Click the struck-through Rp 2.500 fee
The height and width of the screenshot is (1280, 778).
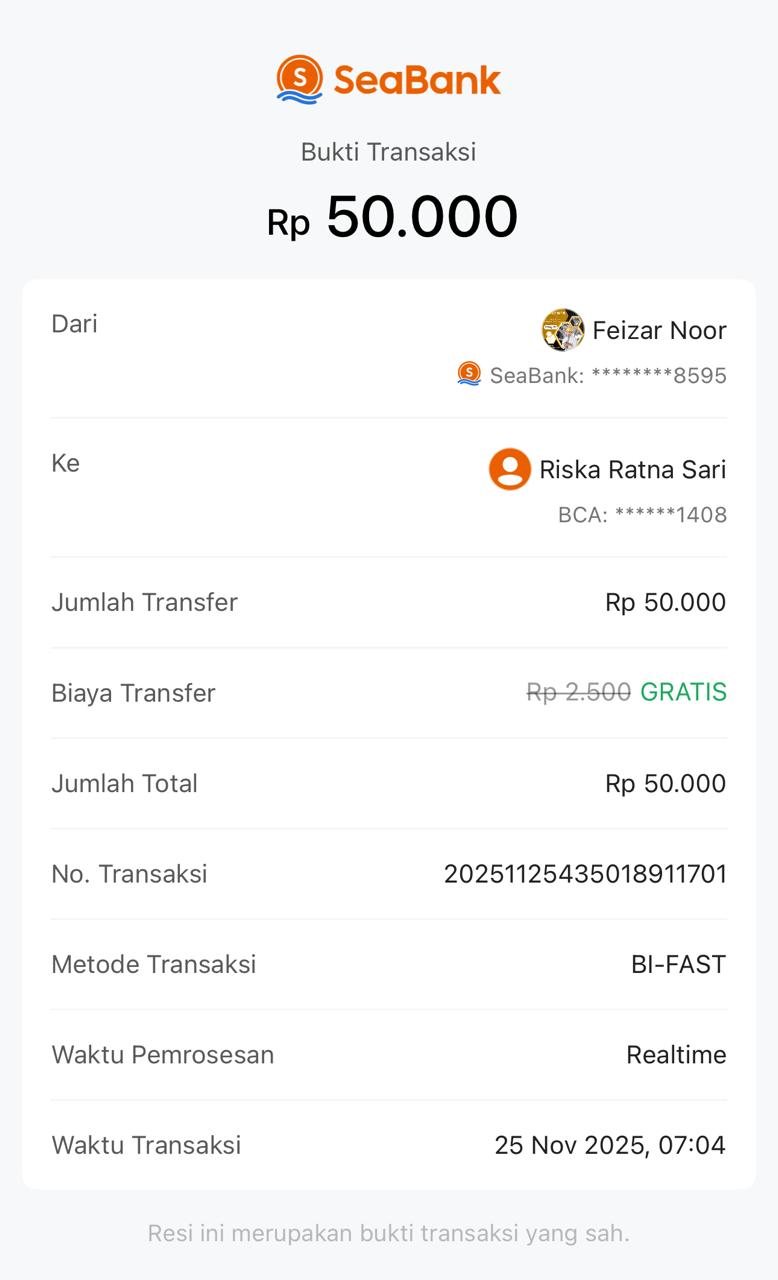pos(578,692)
